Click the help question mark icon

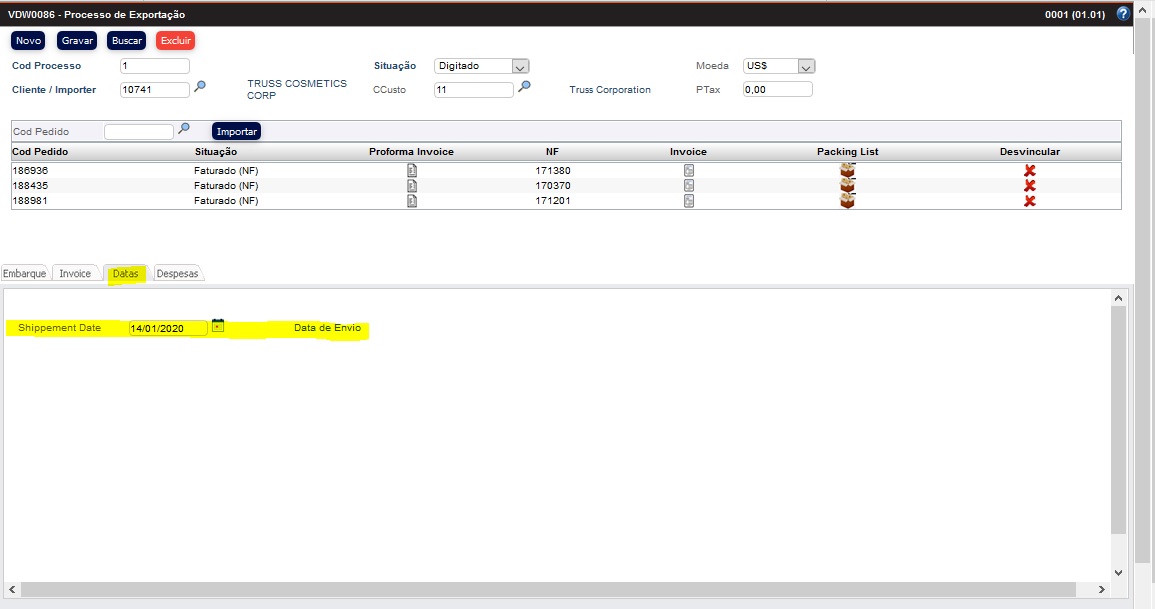point(1122,14)
